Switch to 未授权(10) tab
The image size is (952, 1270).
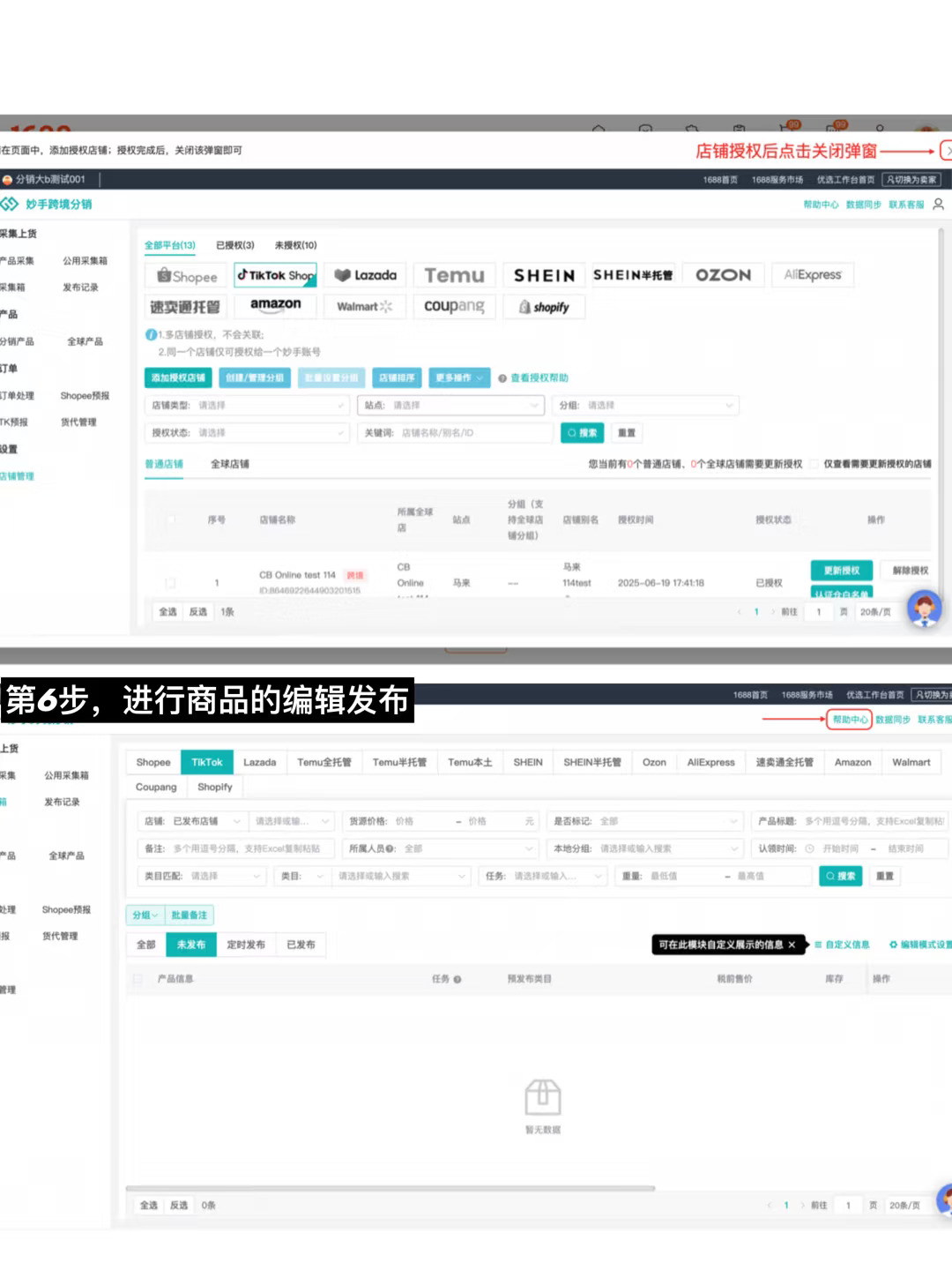(x=295, y=245)
